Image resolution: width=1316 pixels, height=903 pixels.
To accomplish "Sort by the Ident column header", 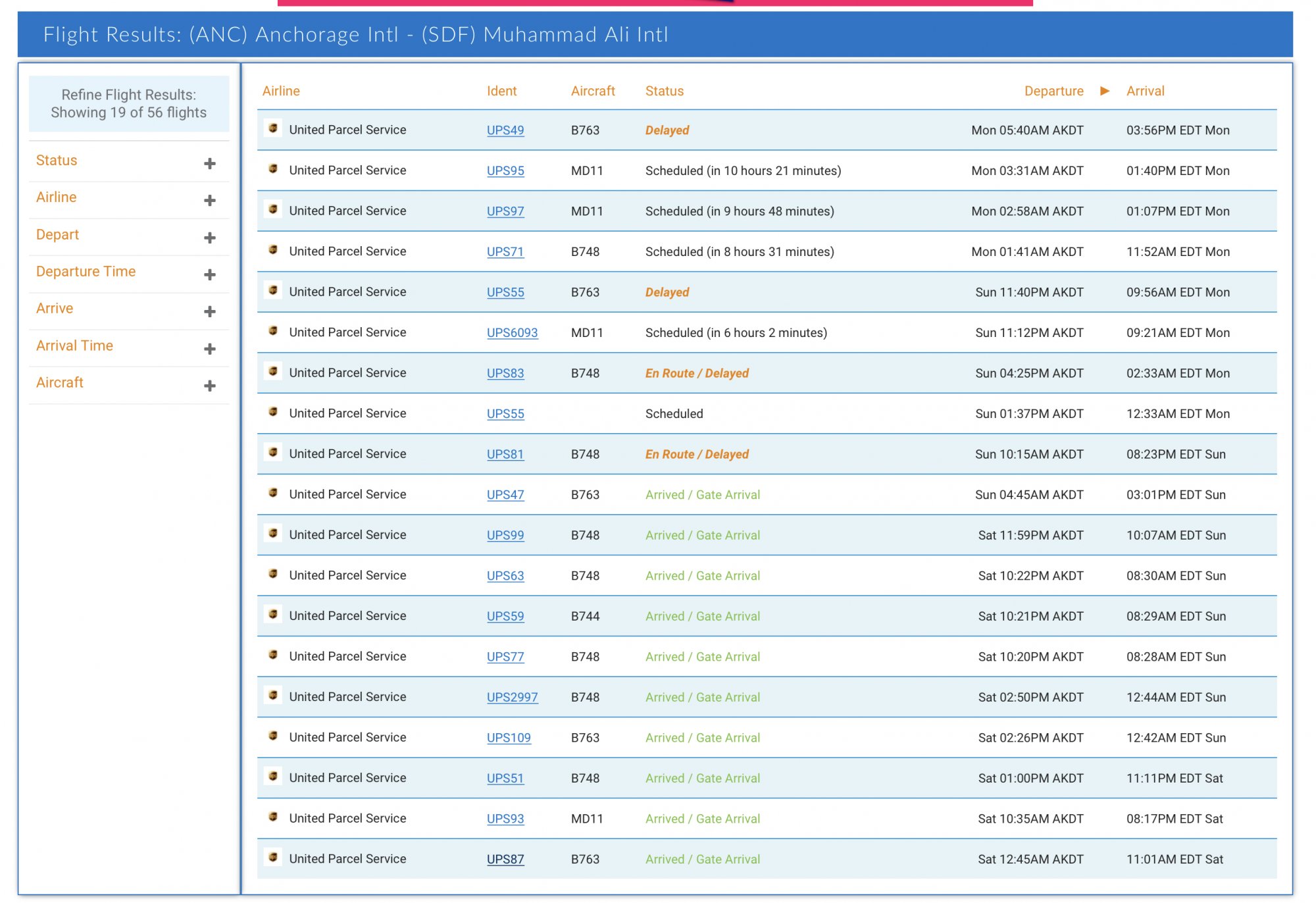I will (x=501, y=91).
